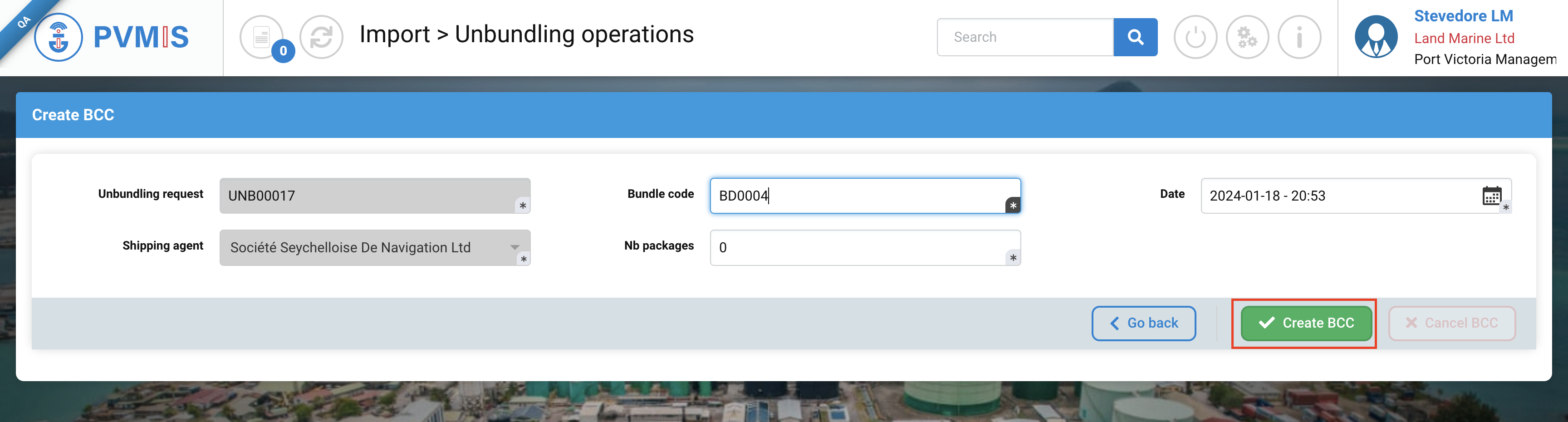Image resolution: width=1568 pixels, height=422 pixels.
Task: Click the user profile avatar
Action: tap(1376, 37)
